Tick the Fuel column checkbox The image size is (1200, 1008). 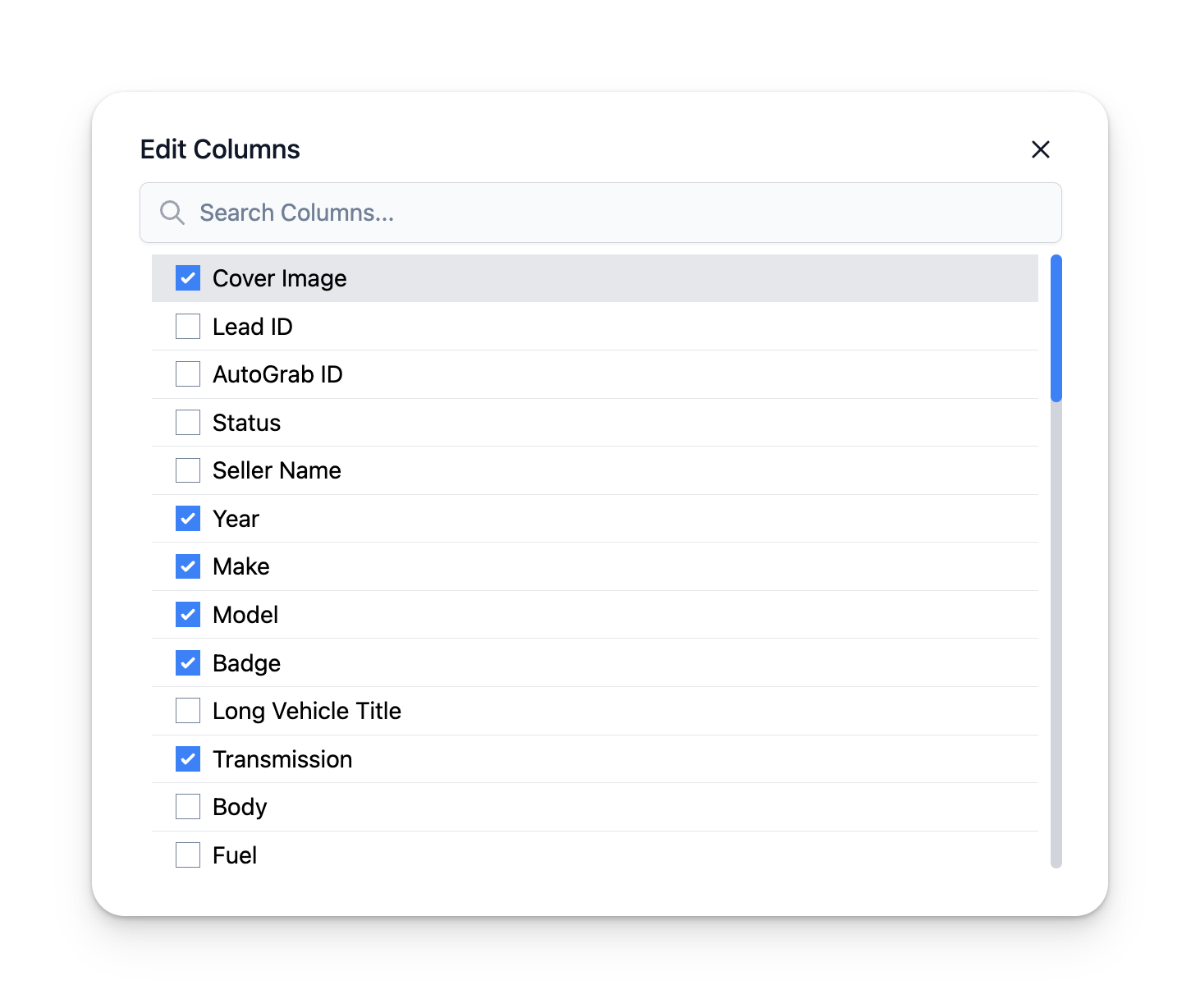pos(188,855)
